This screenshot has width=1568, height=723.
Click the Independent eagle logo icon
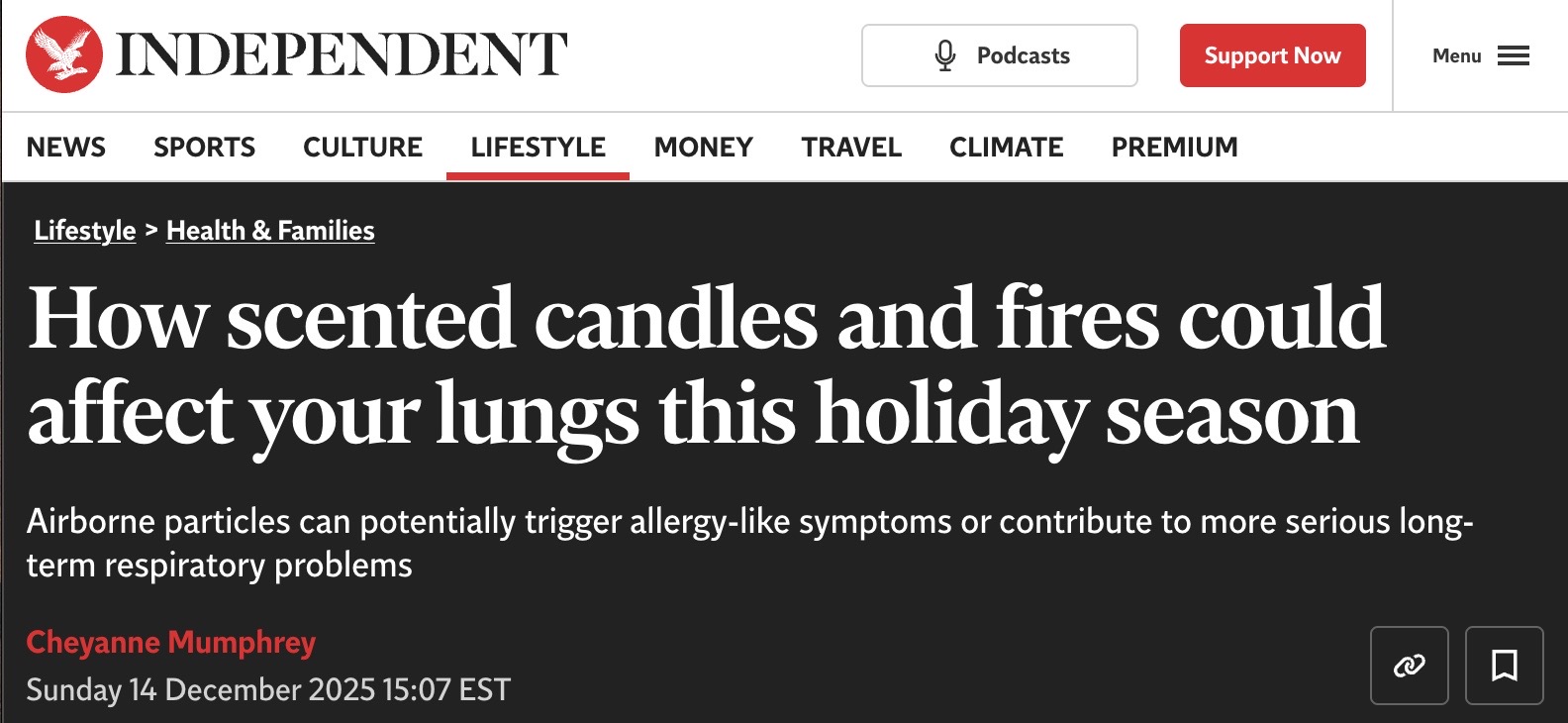coord(64,54)
